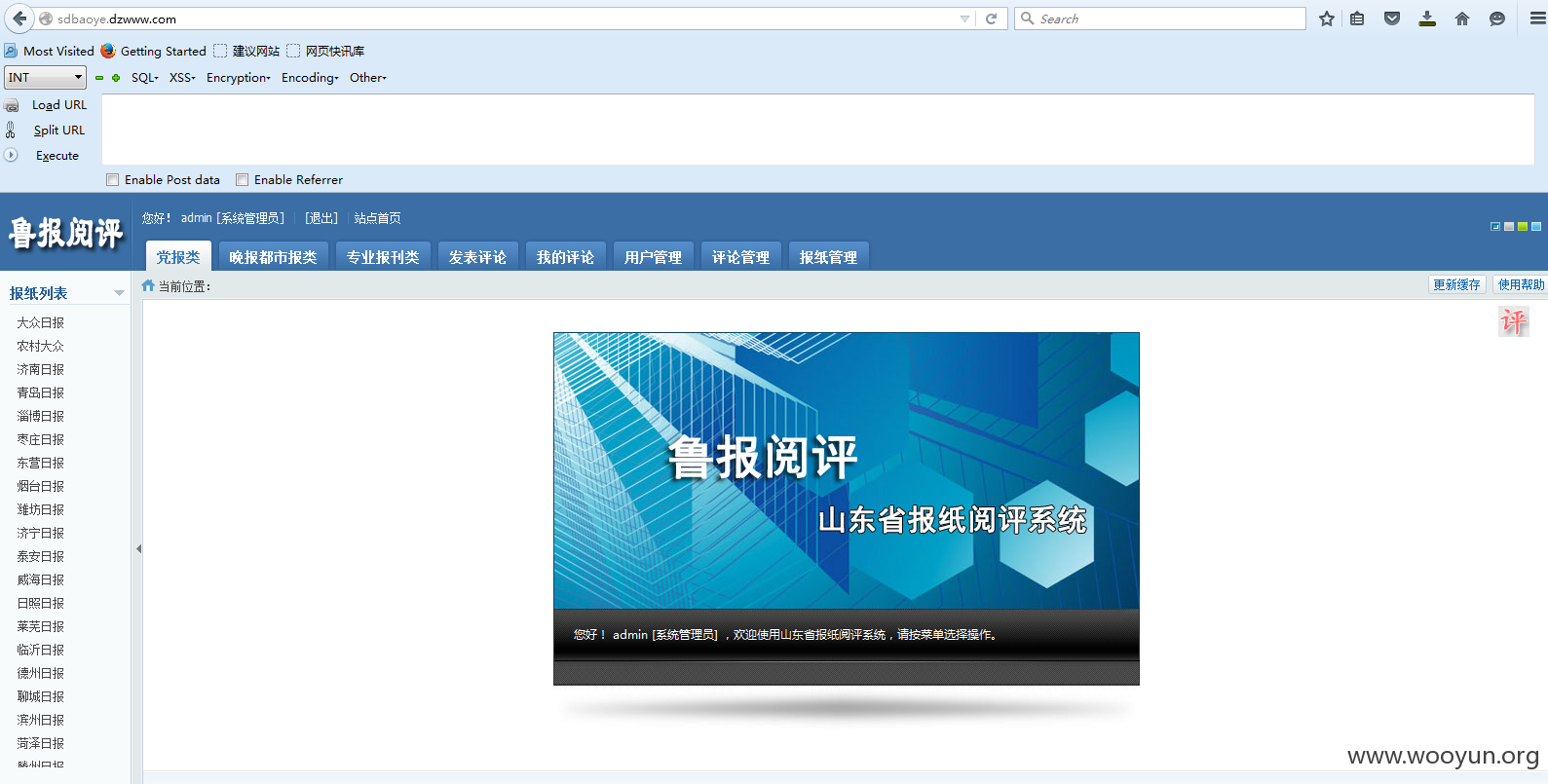Click the Split URL scissors icon
This screenshot has height=784, width=1548.
point(11,130)
